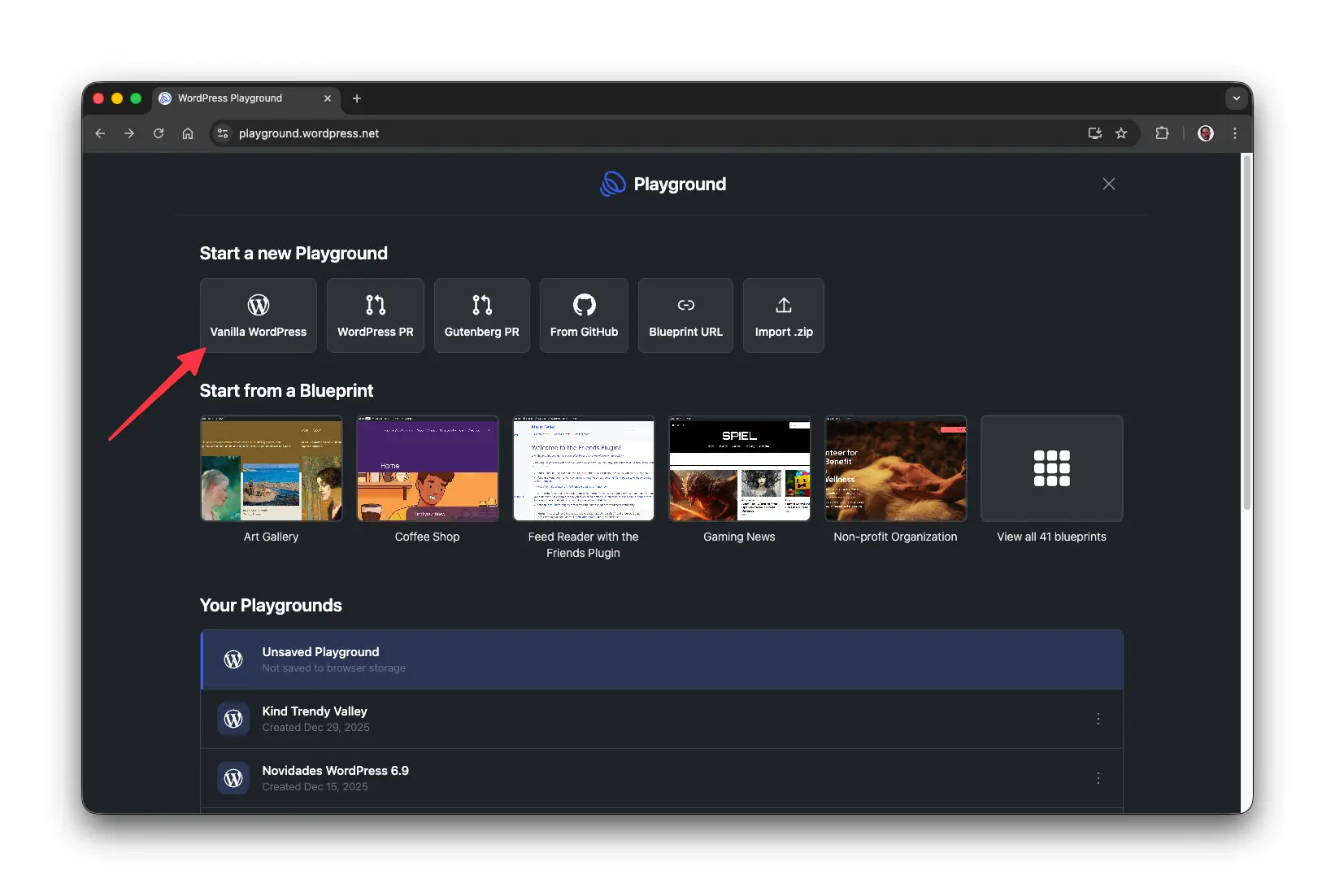
Task: Open browser extensions icon
Action: pyautogui.click(x=1162, y=133)
